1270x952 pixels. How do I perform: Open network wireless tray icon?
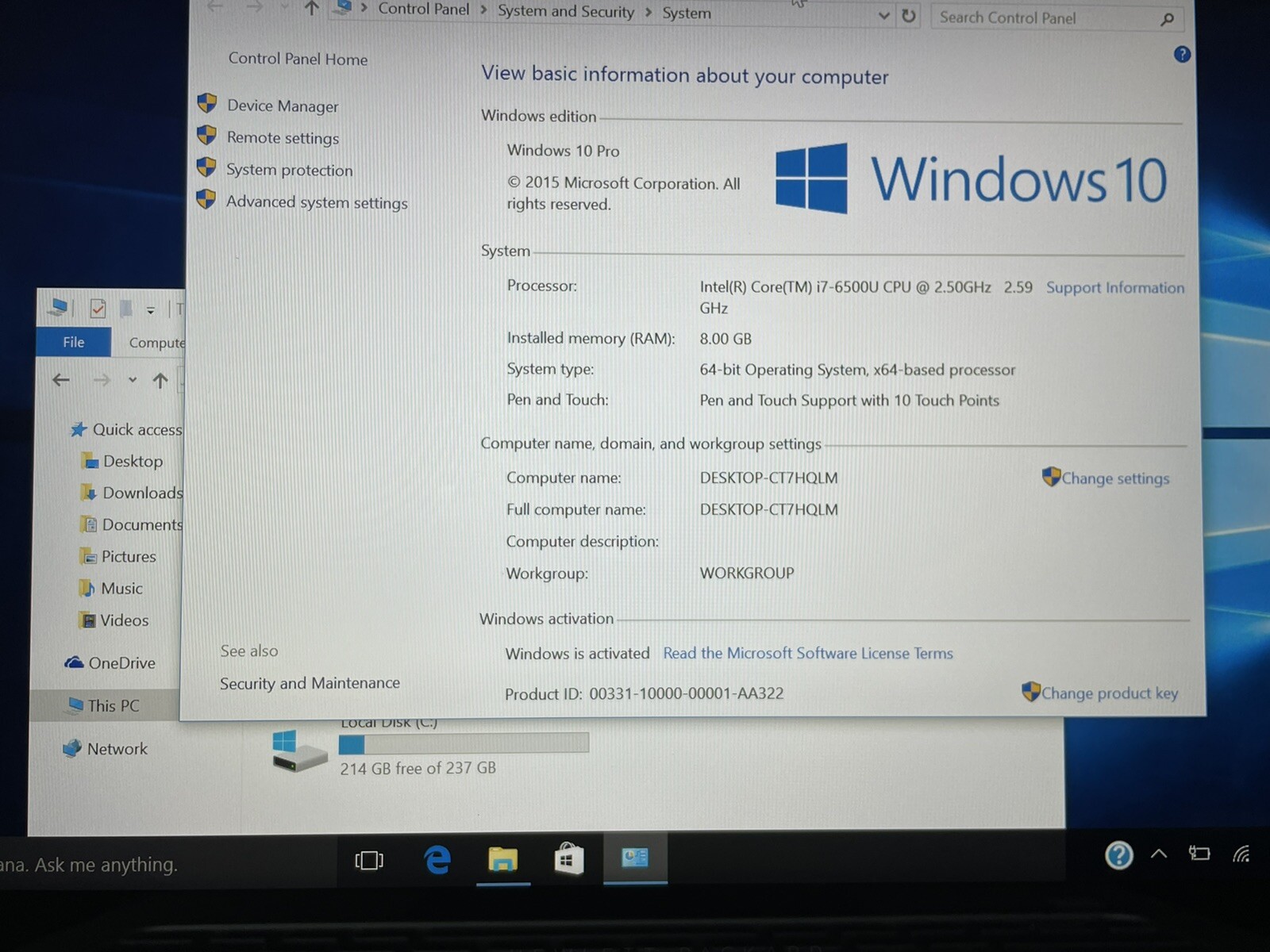[1241, 854]
